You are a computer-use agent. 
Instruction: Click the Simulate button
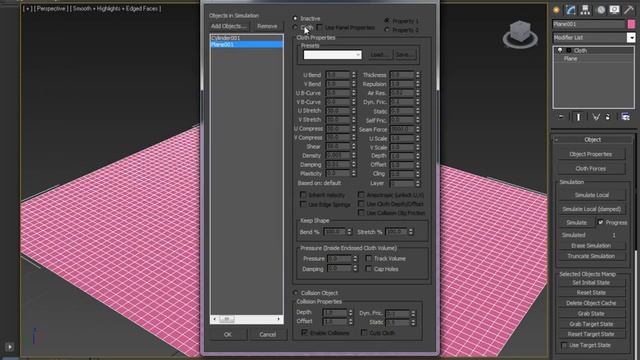[576, 223]
